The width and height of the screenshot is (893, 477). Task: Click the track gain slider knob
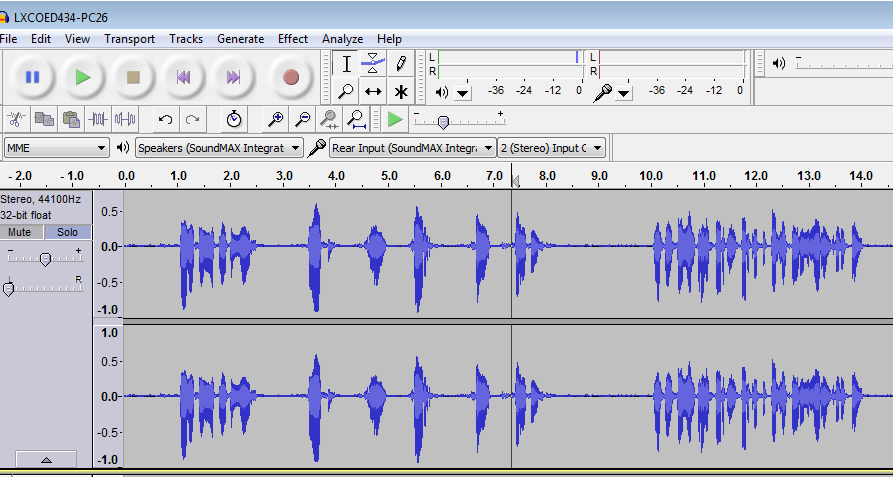44,259
